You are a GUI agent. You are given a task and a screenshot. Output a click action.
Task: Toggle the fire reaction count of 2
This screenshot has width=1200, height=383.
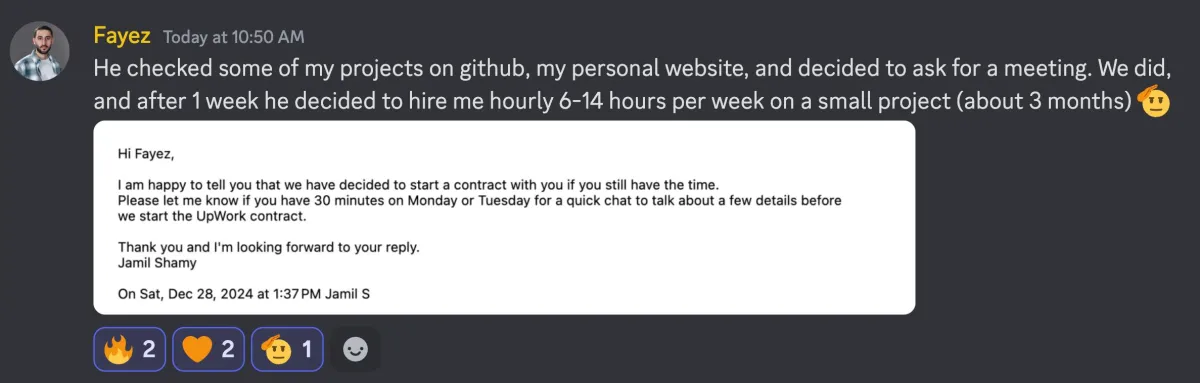coord(148,349)
